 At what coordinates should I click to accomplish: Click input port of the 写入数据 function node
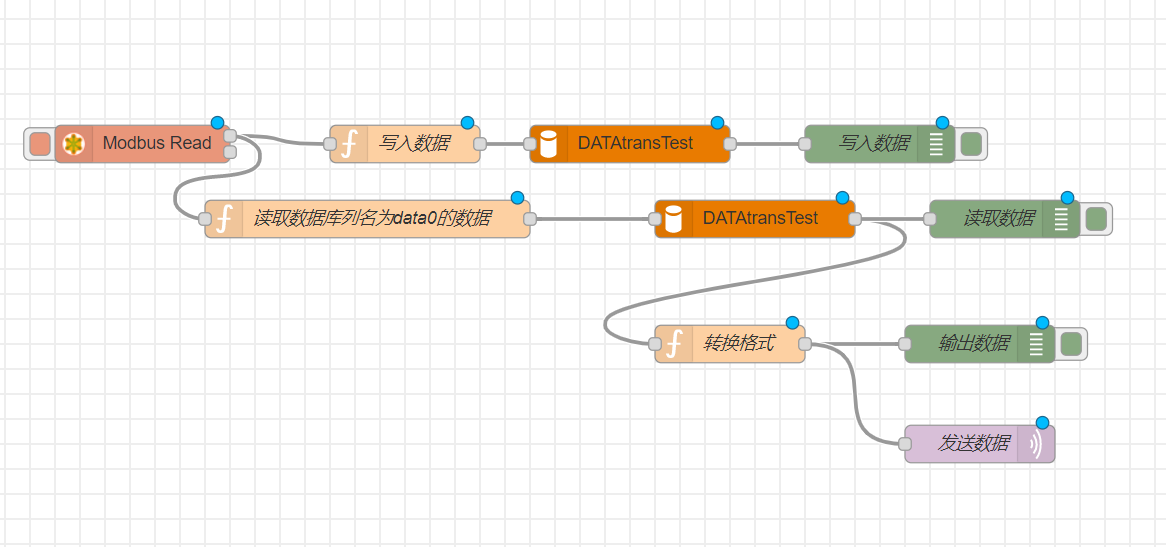[x=330, y=144]
